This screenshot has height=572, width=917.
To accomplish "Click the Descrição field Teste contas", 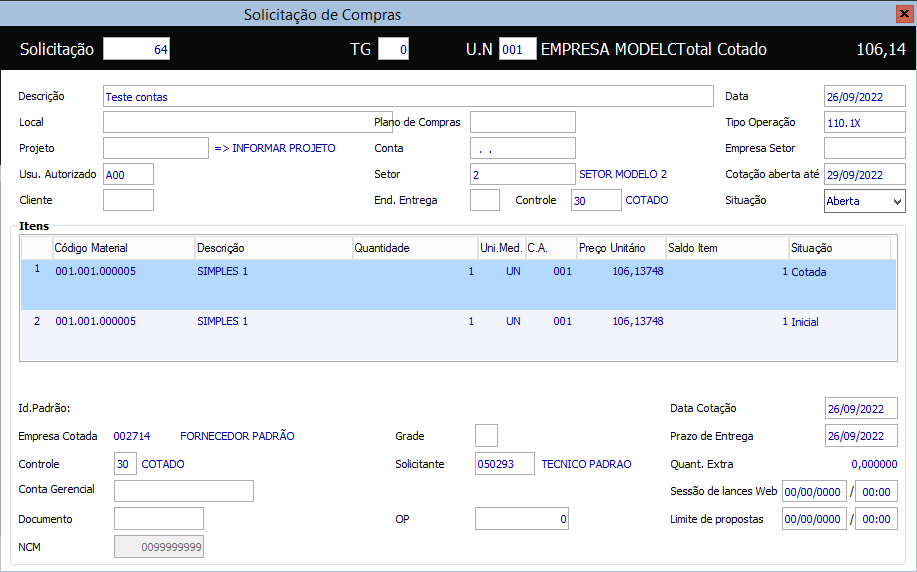I will pos(408,97).
